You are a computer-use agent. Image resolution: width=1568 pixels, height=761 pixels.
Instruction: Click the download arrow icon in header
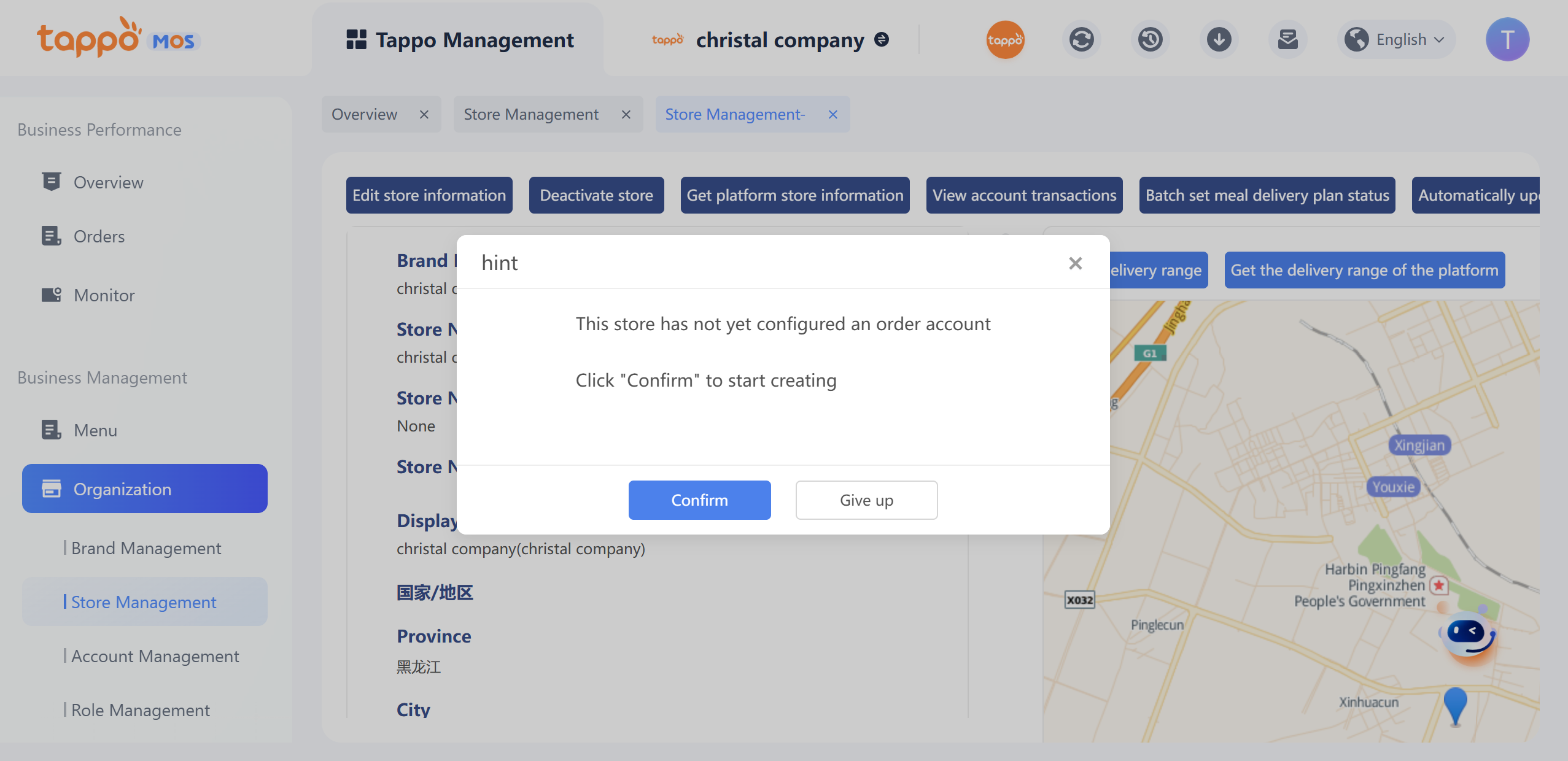pos(1219,40)
